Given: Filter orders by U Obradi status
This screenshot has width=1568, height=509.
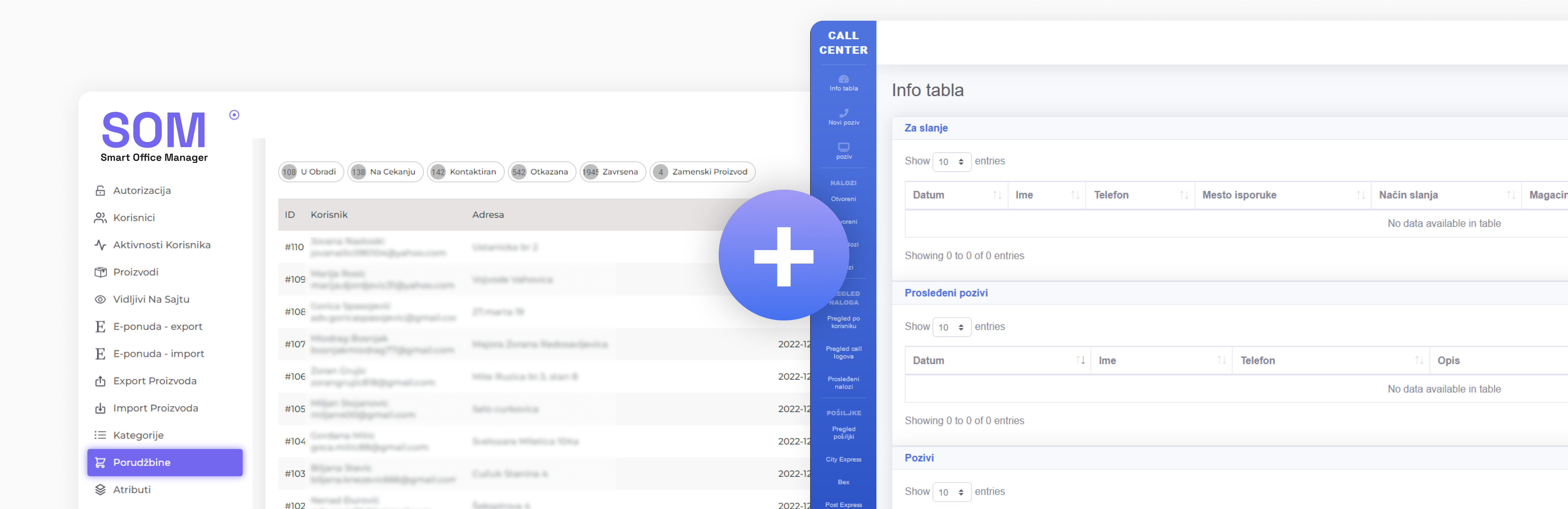Looking at the screenshot, I should click(x=311, y=172).
